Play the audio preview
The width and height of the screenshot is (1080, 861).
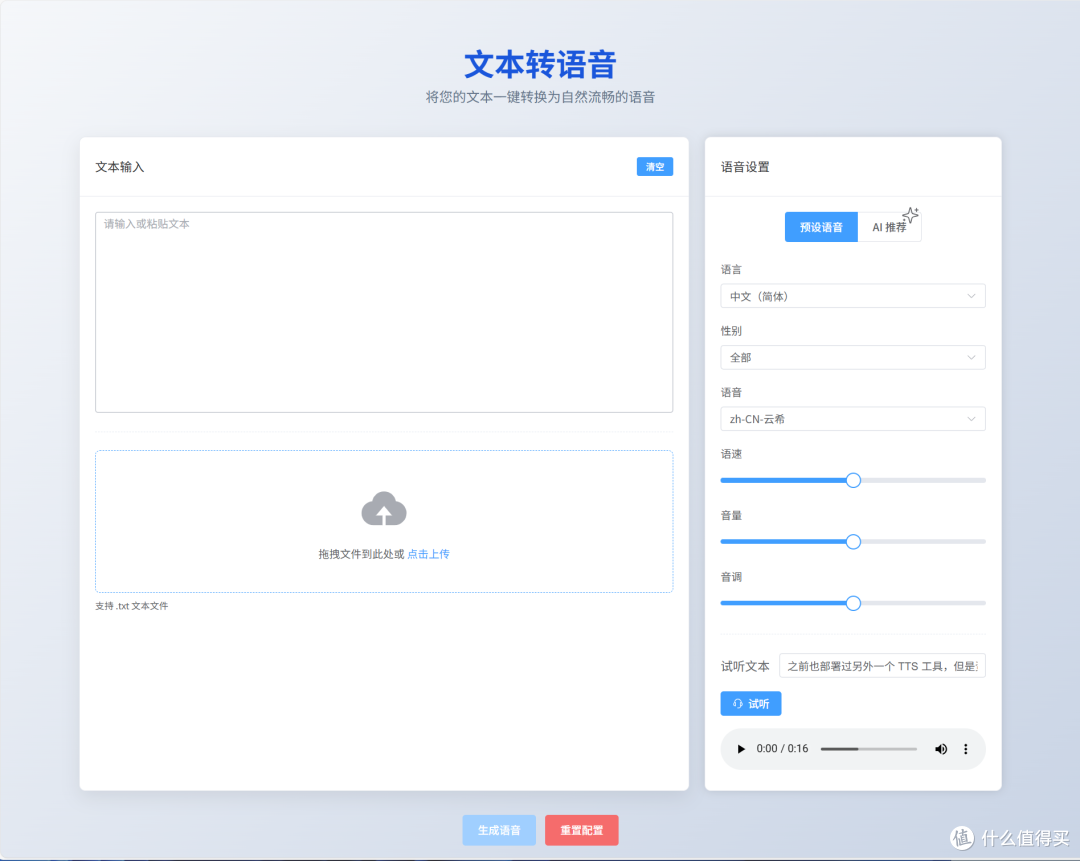click(741, 749)
